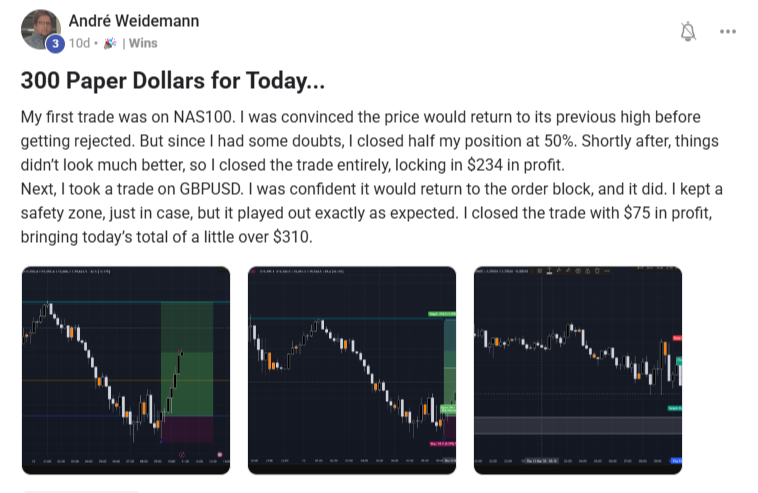Screen dimensions: 758x493
Task: Click the level 3 badge on avatar
Action: tap(56, 43)
